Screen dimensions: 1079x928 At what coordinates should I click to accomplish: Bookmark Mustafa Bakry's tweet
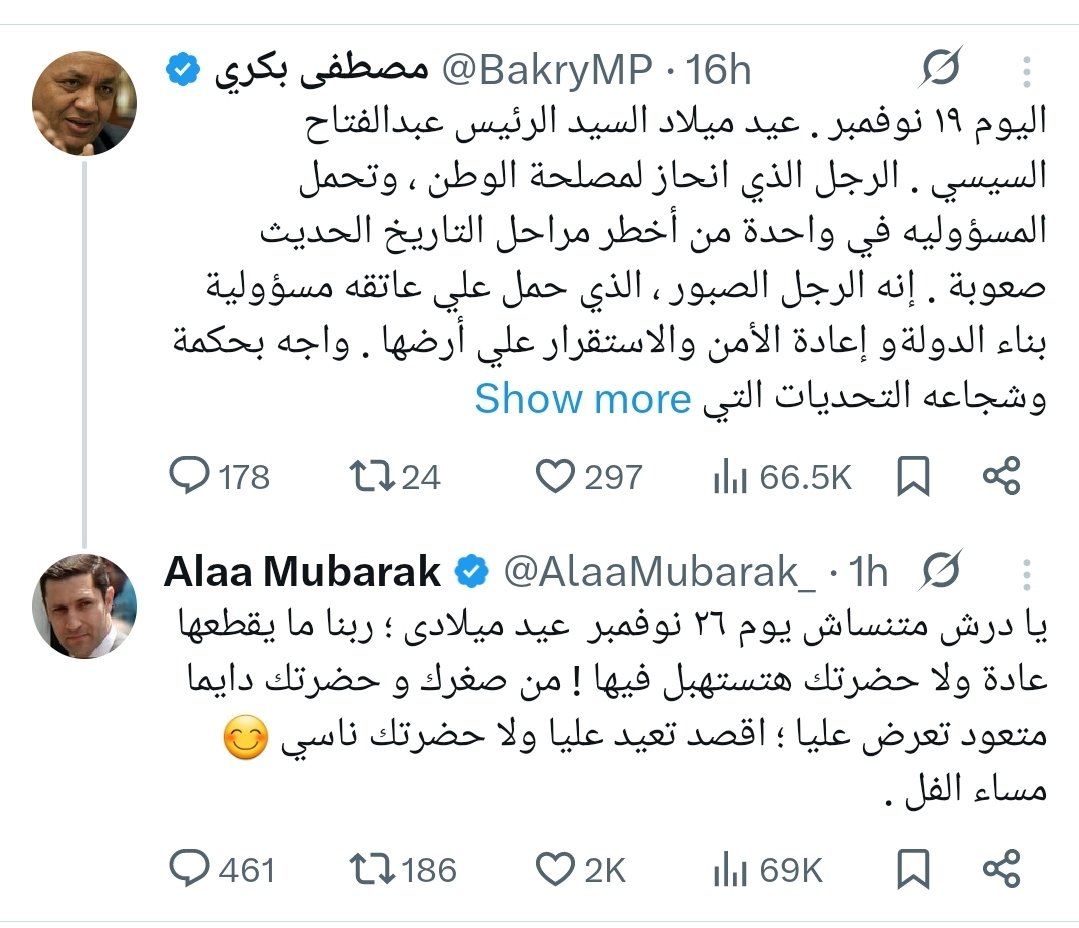pos(913,477)
